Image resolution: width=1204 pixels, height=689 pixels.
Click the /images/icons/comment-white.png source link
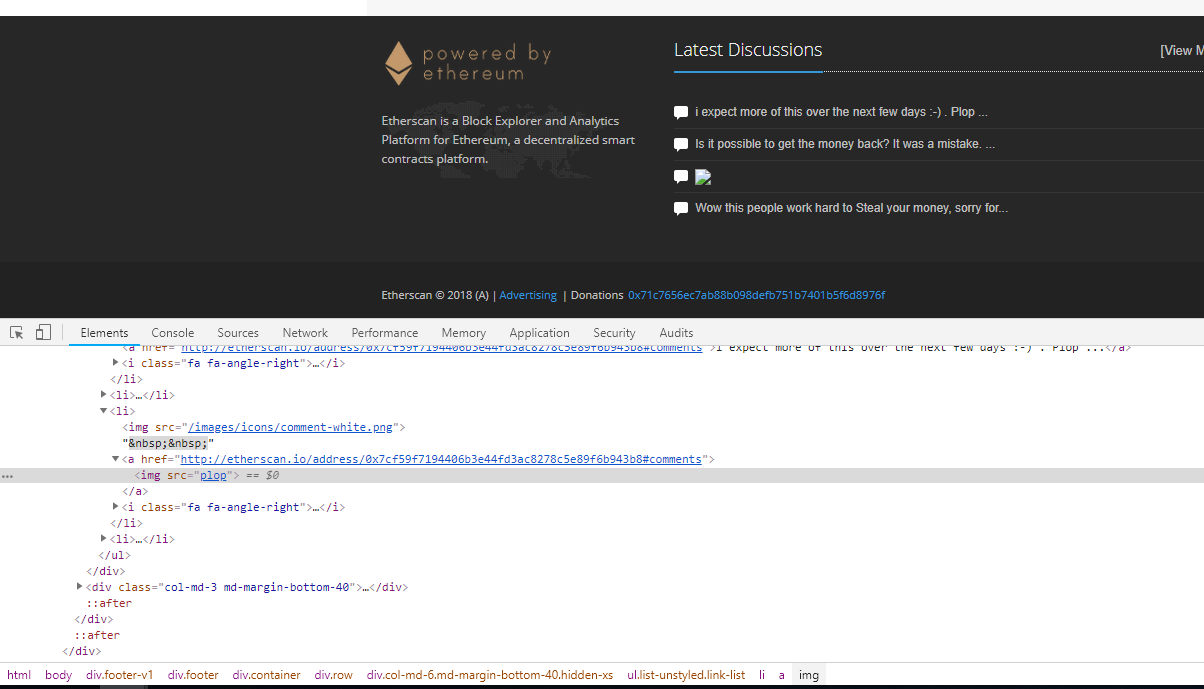click(290, 426)
